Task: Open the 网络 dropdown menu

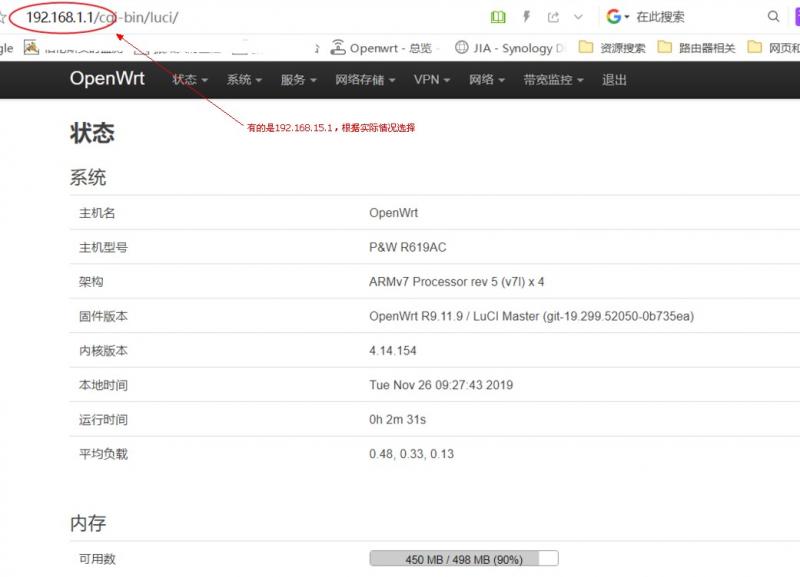Action: point(487,80)
